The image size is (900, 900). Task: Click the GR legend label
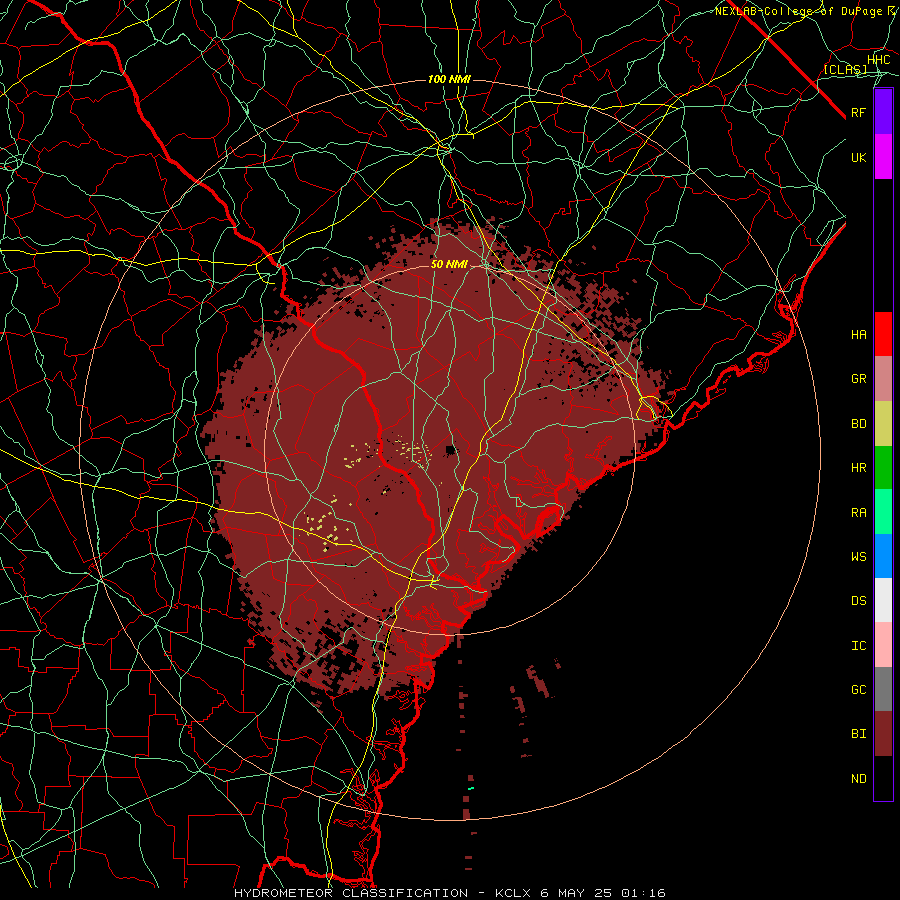(x=858, y=379)
